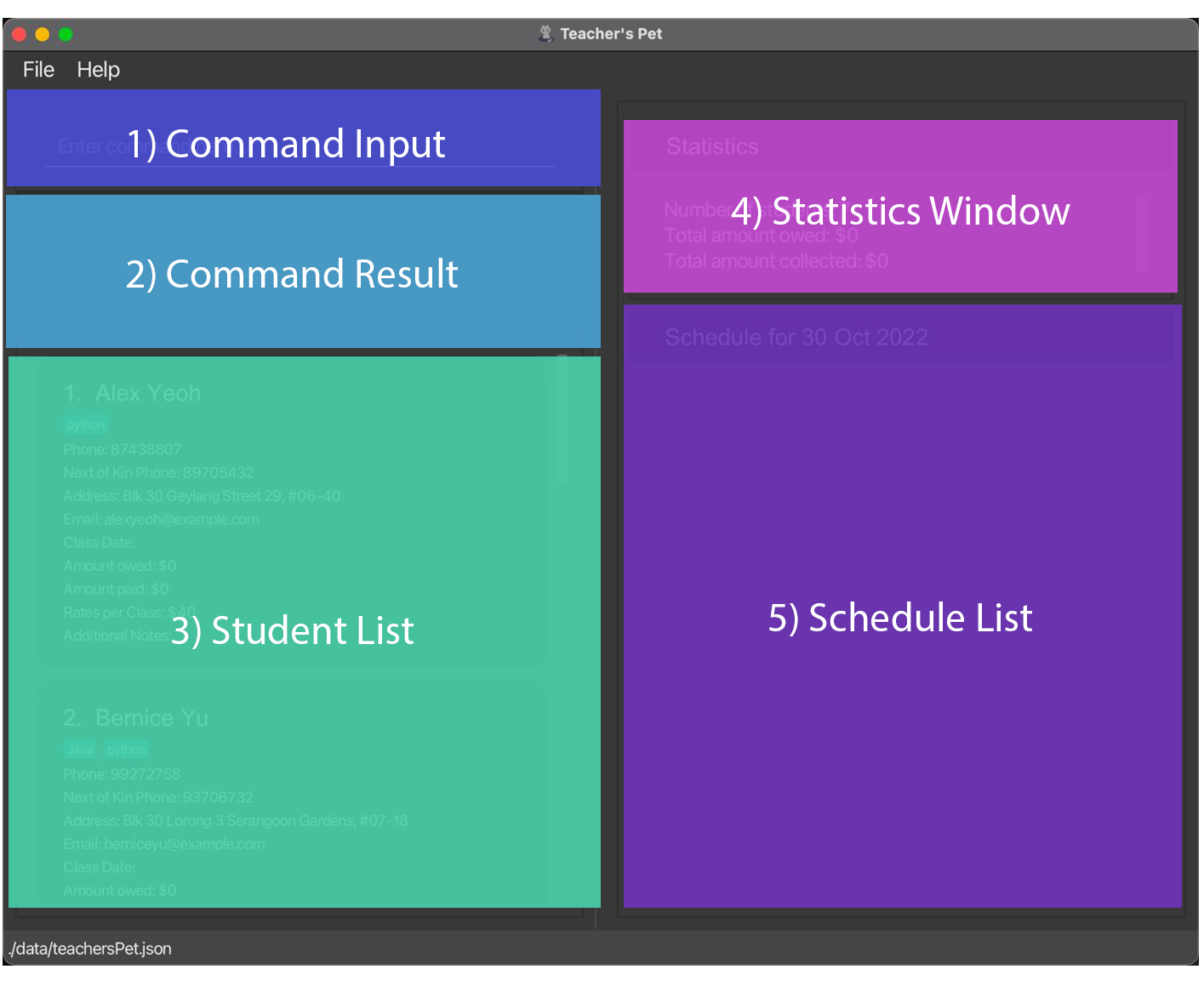Open the File menu
This screenshot has height=992, width=1204.
click(x=38, y=70)
